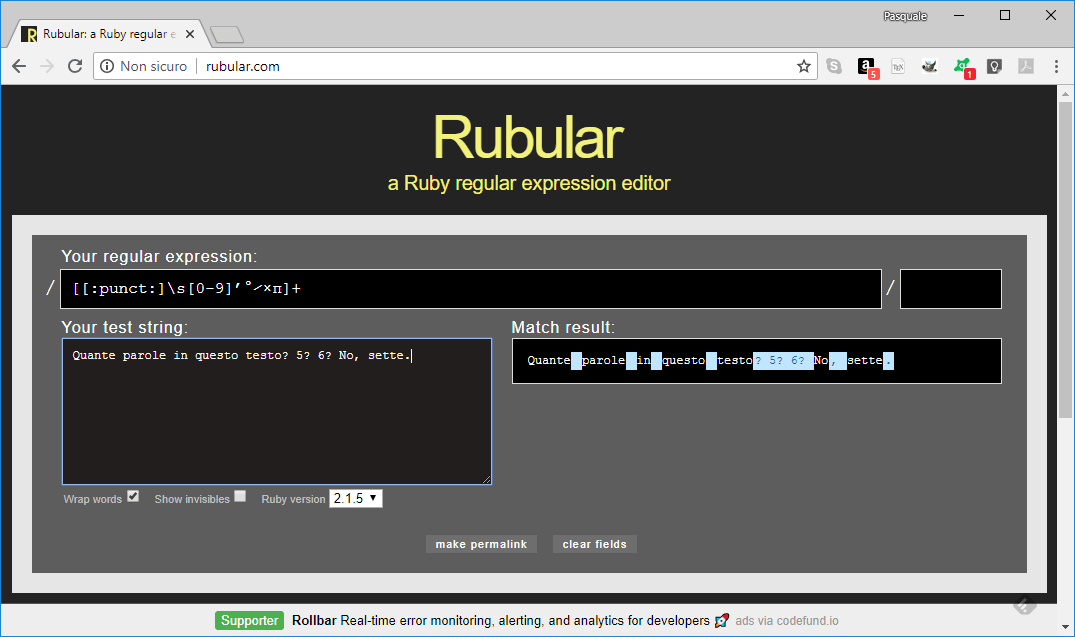Click the highlighted '? 5? 6?' match
The width and height of the screenshot is (1075, 637).
tap(783, 360)
